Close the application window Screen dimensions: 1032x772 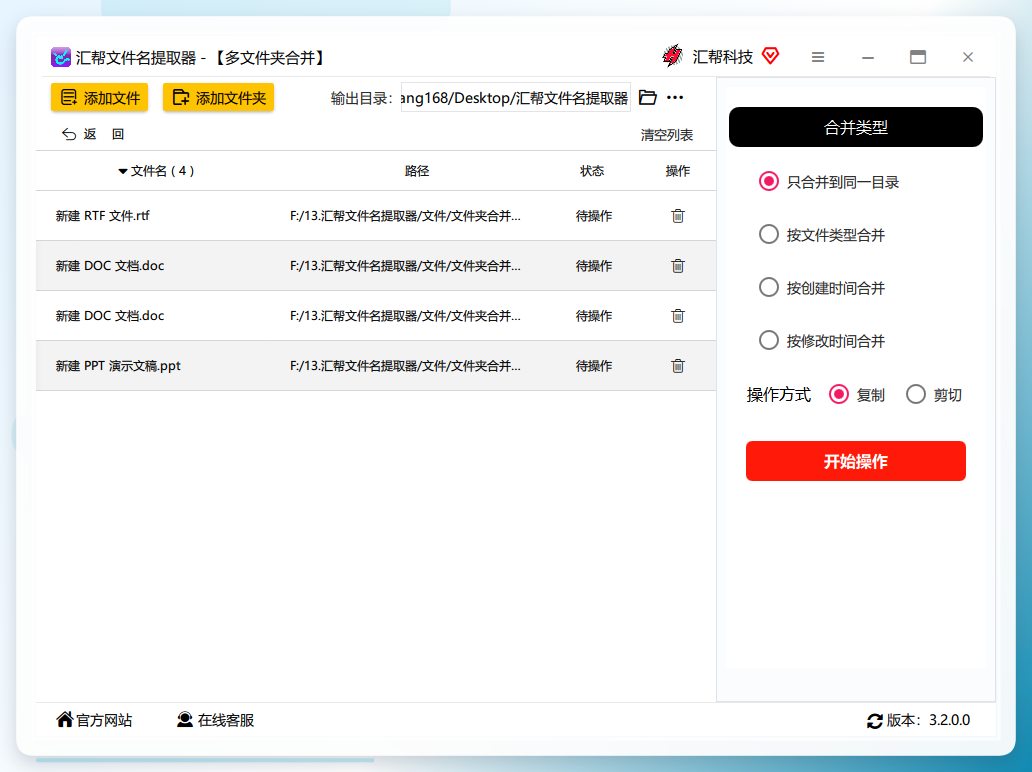click(x=968, y=57)
